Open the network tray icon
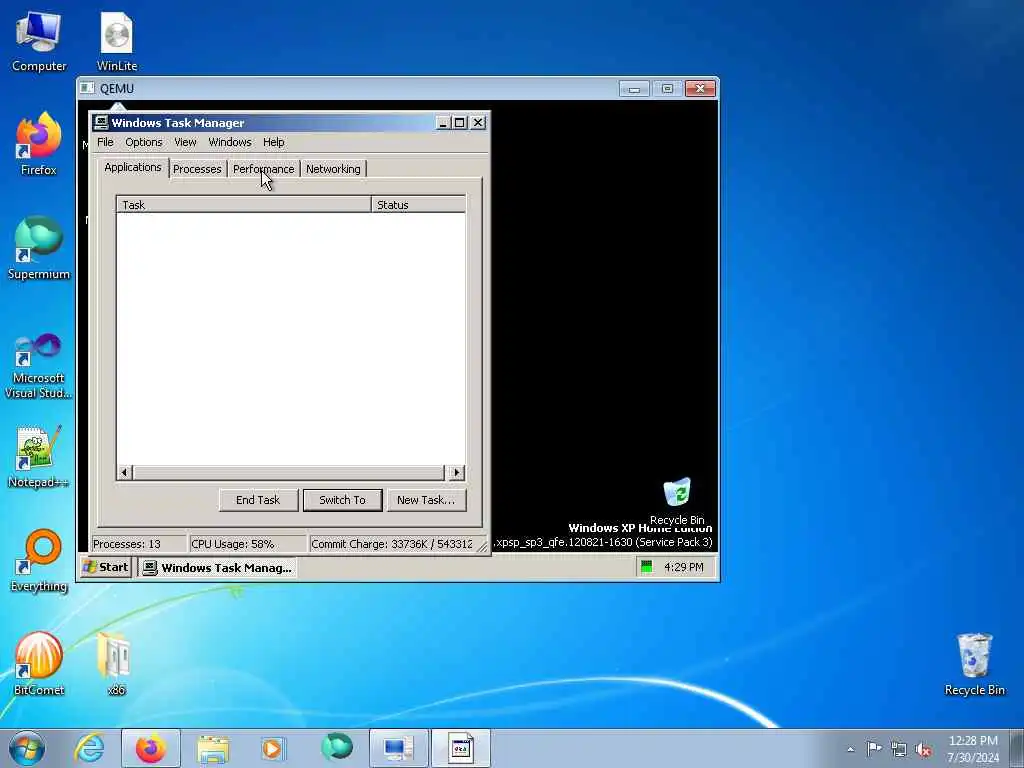The image size is (1024, 768). [899, 749]
